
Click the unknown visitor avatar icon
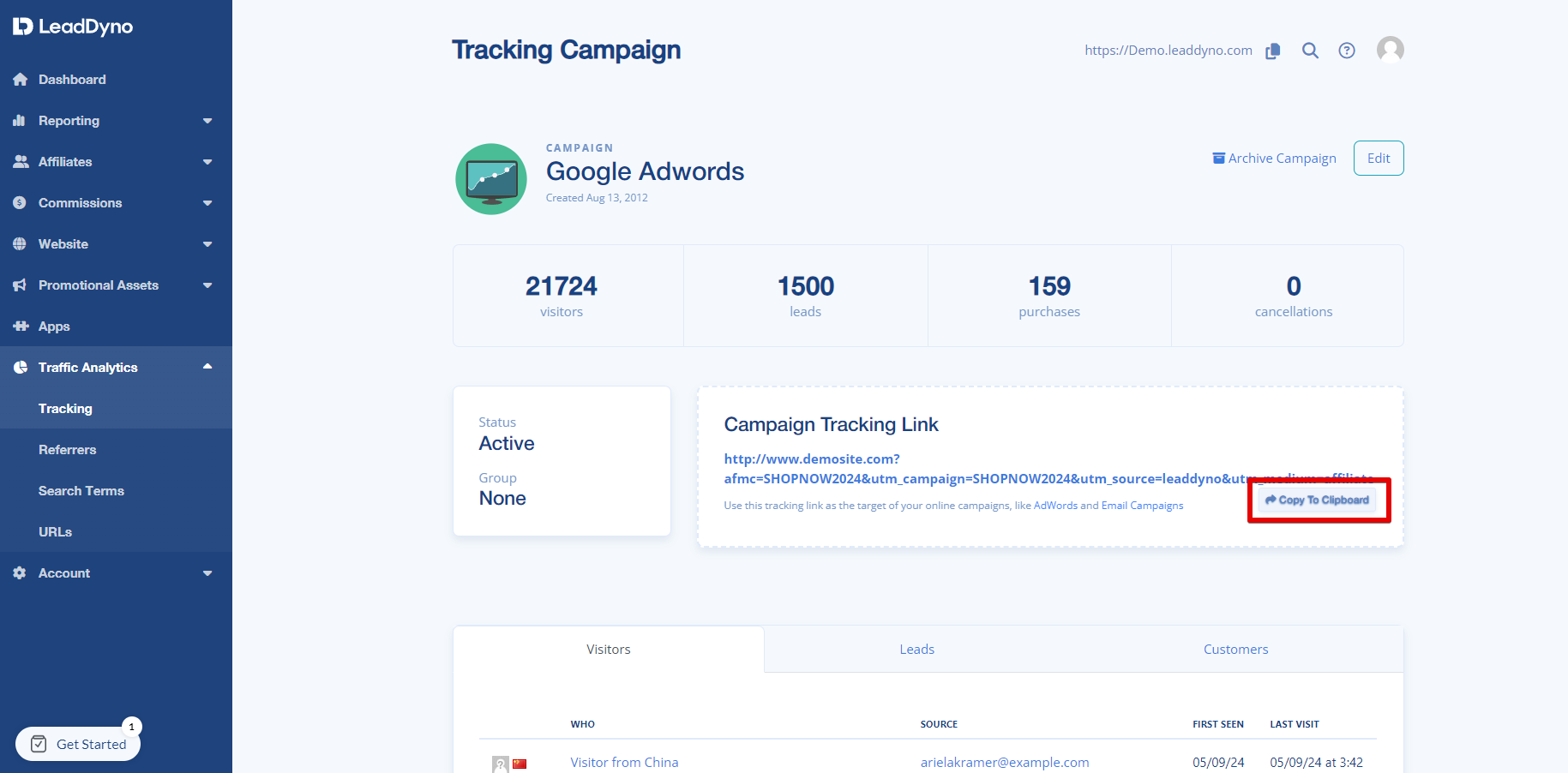(501, 764)
